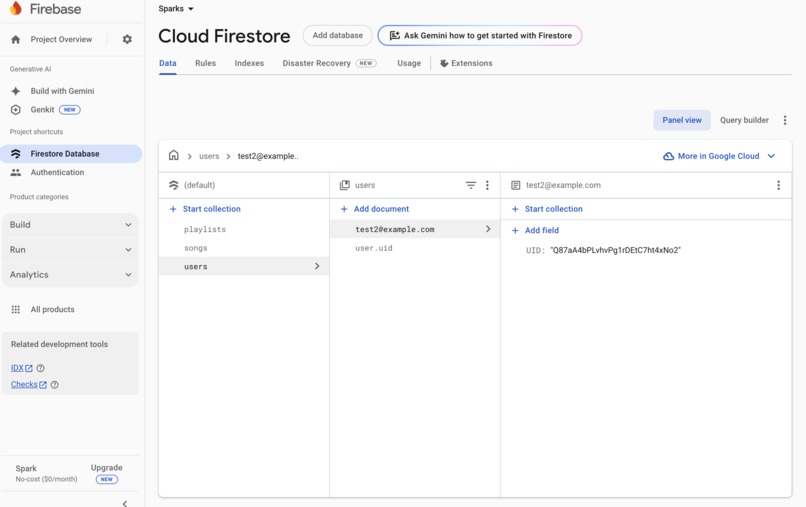Click the UID field value

615,250
